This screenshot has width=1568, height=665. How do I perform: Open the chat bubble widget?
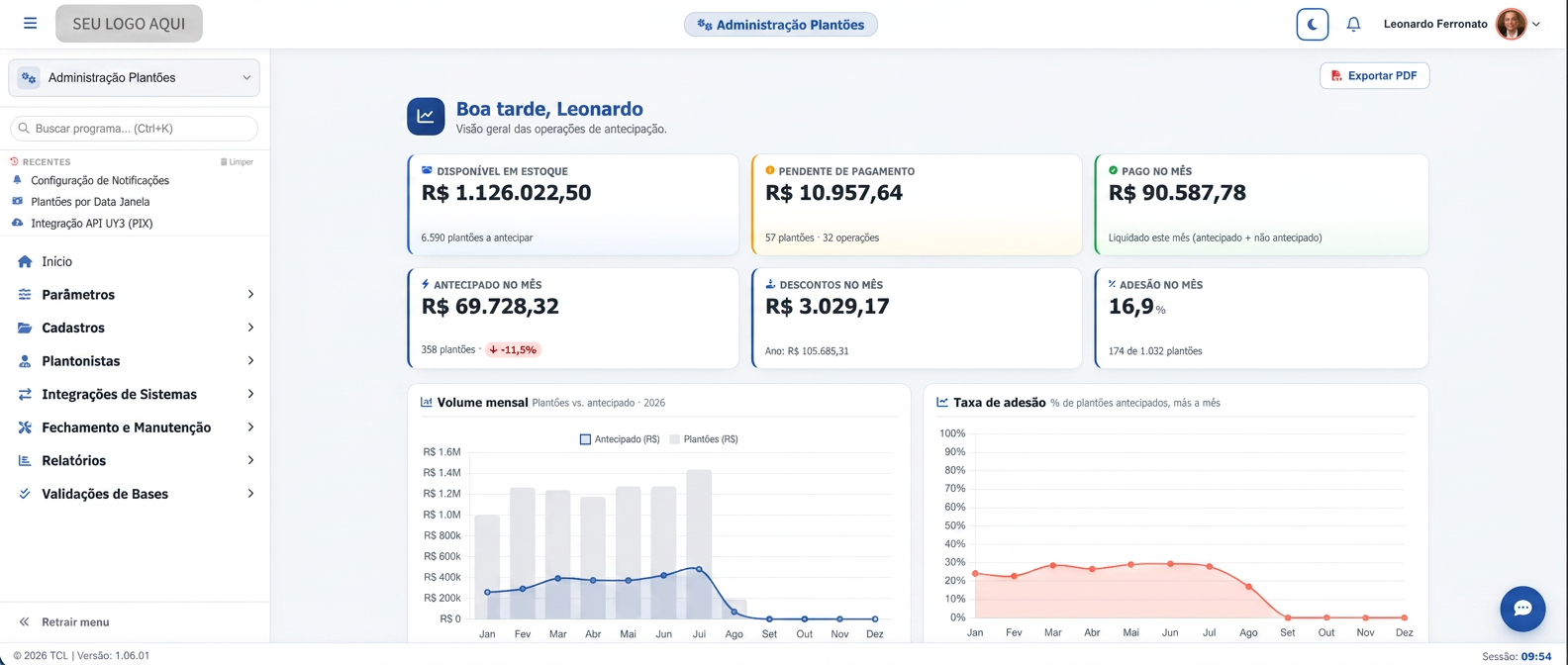point(1522,609)
